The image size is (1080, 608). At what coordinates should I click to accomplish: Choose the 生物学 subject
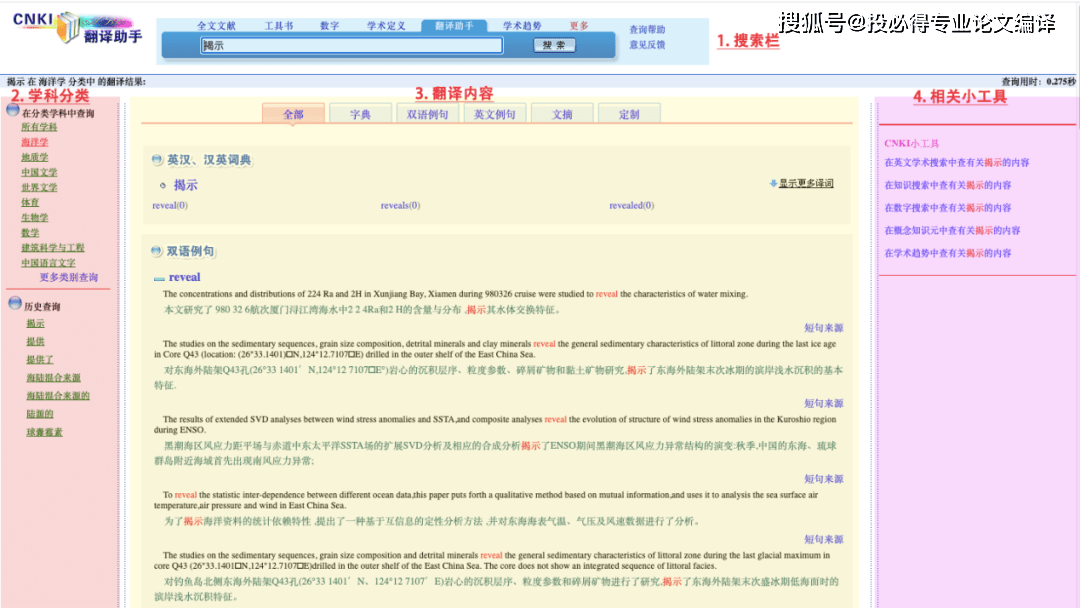coord(34,218)
